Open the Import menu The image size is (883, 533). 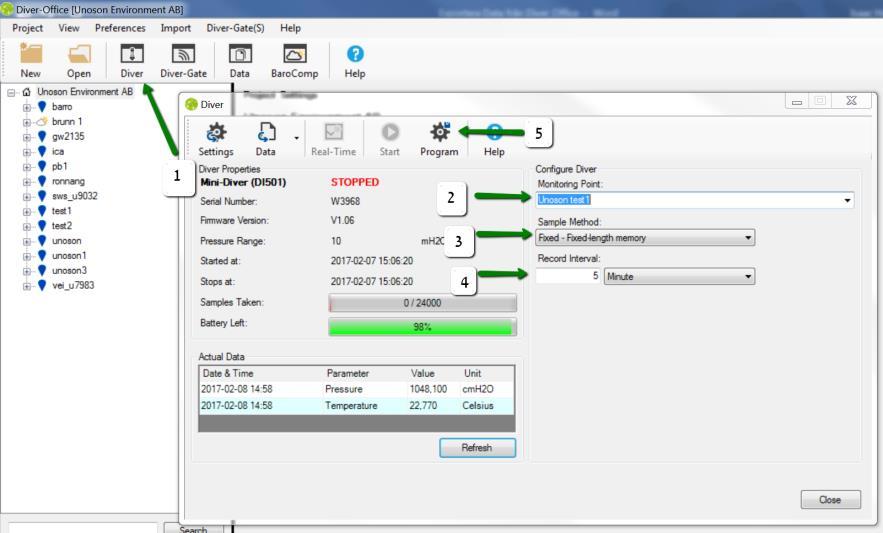[x=176, y=28]
